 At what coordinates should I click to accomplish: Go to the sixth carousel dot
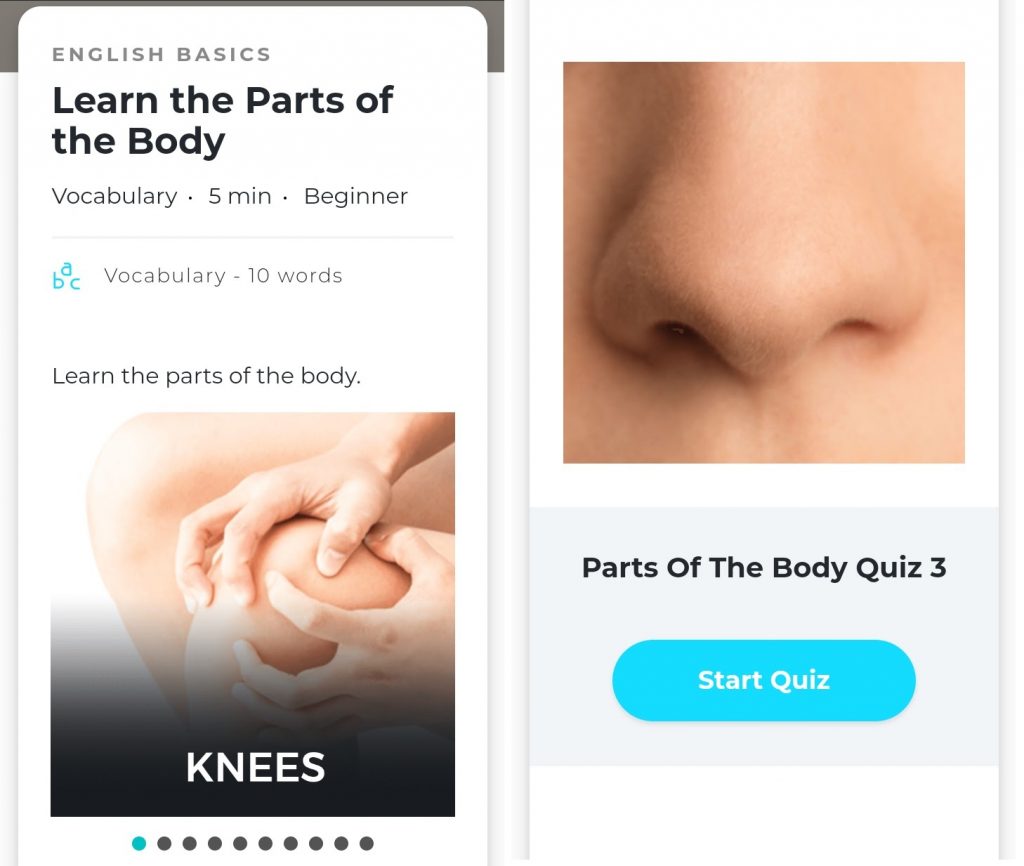point(265,843)
